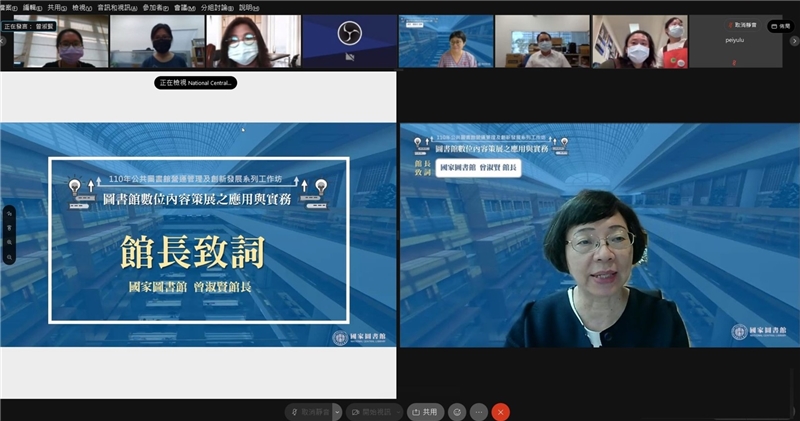The width and height of the screenshot is (800, 421).
Task: Open the 檔案 (File) menu
Action: tap(8, 8)
